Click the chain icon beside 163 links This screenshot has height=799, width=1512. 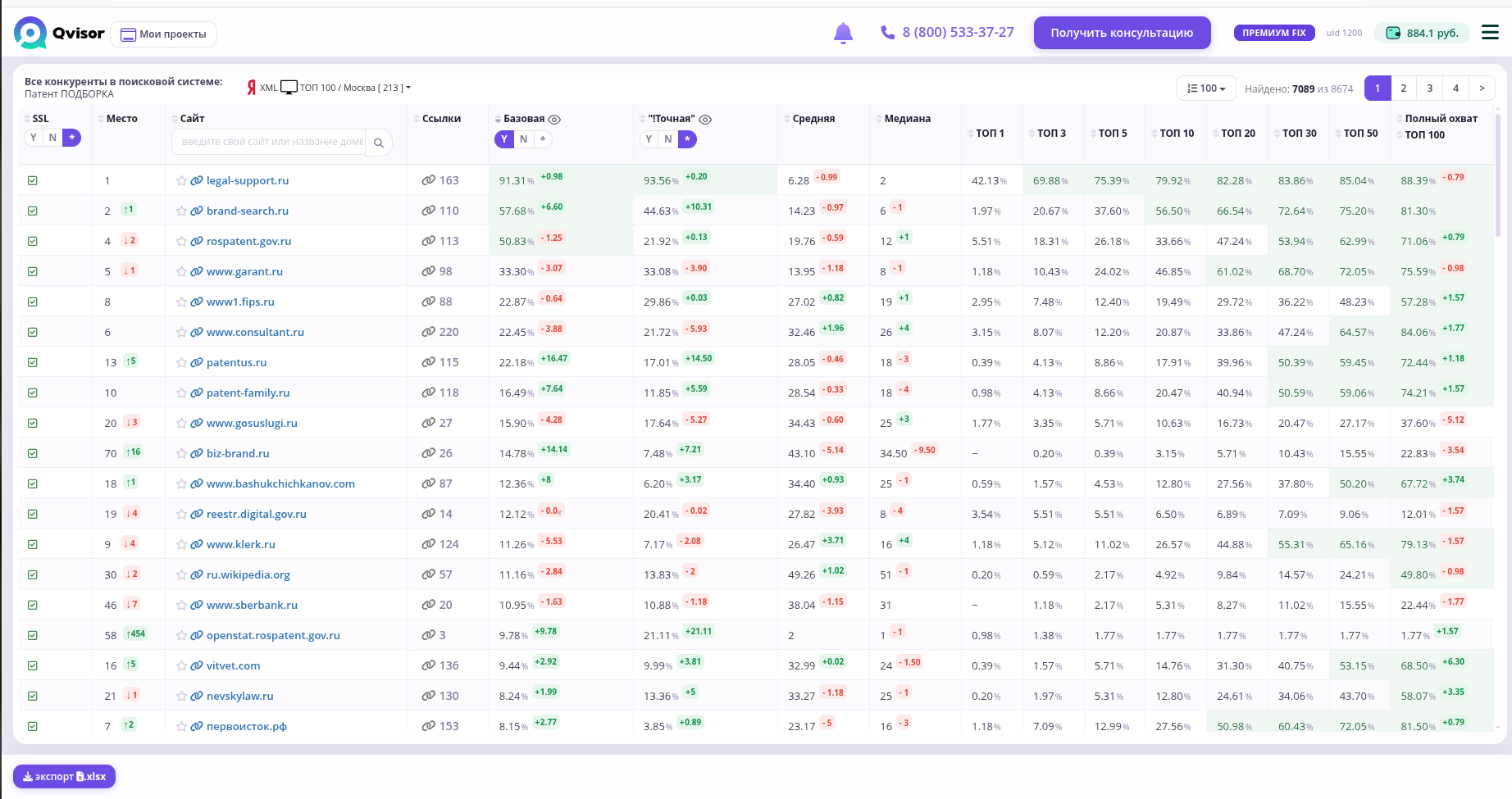428,180
